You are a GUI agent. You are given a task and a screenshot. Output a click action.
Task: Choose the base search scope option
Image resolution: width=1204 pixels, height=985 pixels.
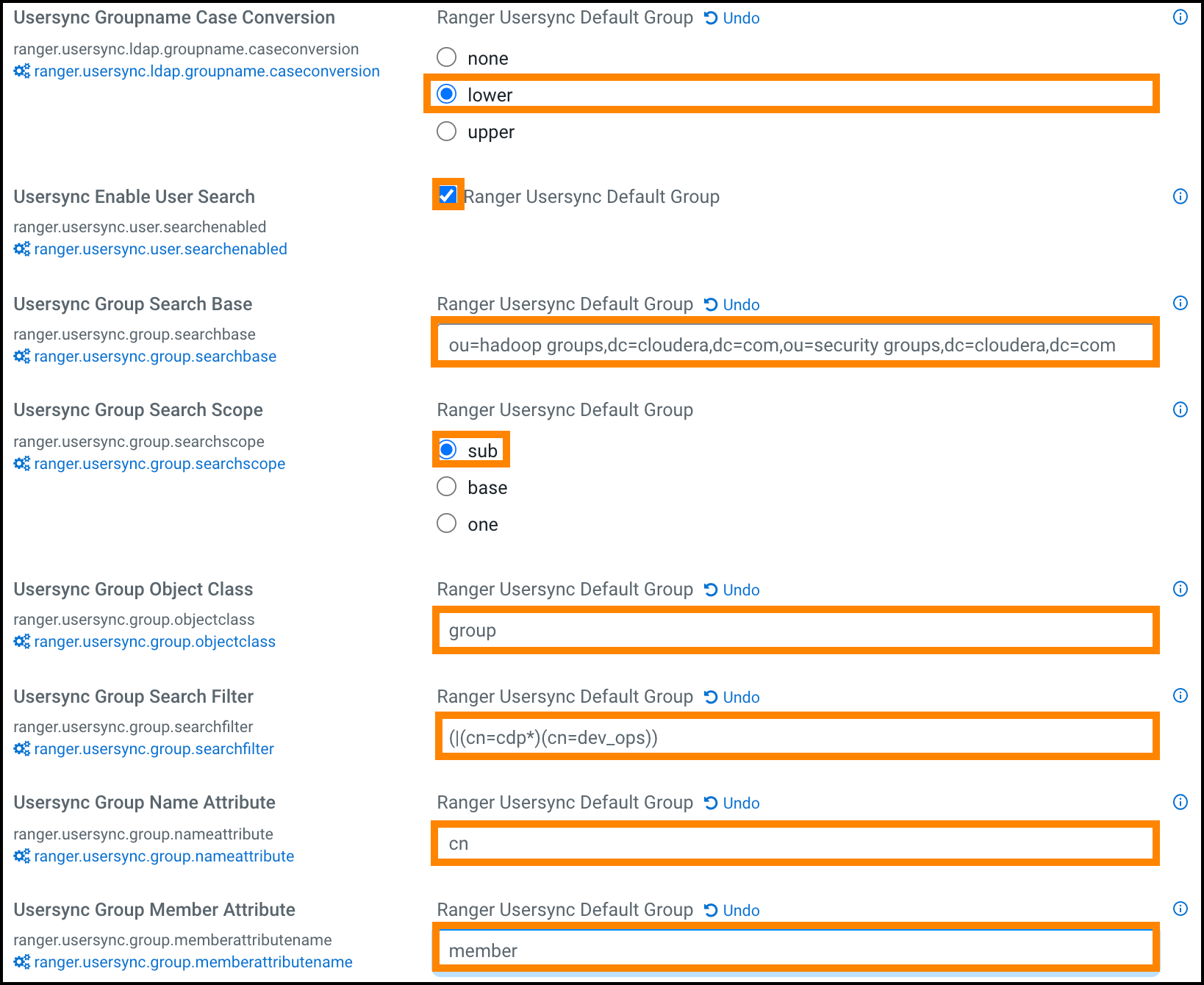(x=446, y=487)
